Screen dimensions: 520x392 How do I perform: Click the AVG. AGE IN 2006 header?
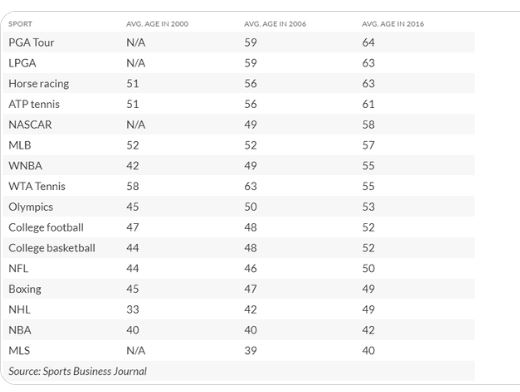(x=275, y=24)
